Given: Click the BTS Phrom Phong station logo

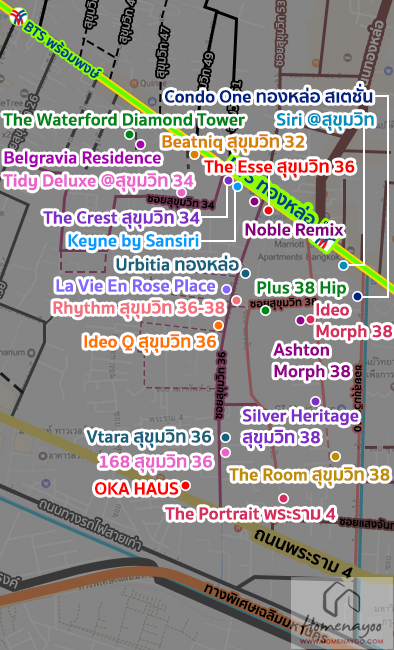Looking at the screenshot, I should point(18,17).
